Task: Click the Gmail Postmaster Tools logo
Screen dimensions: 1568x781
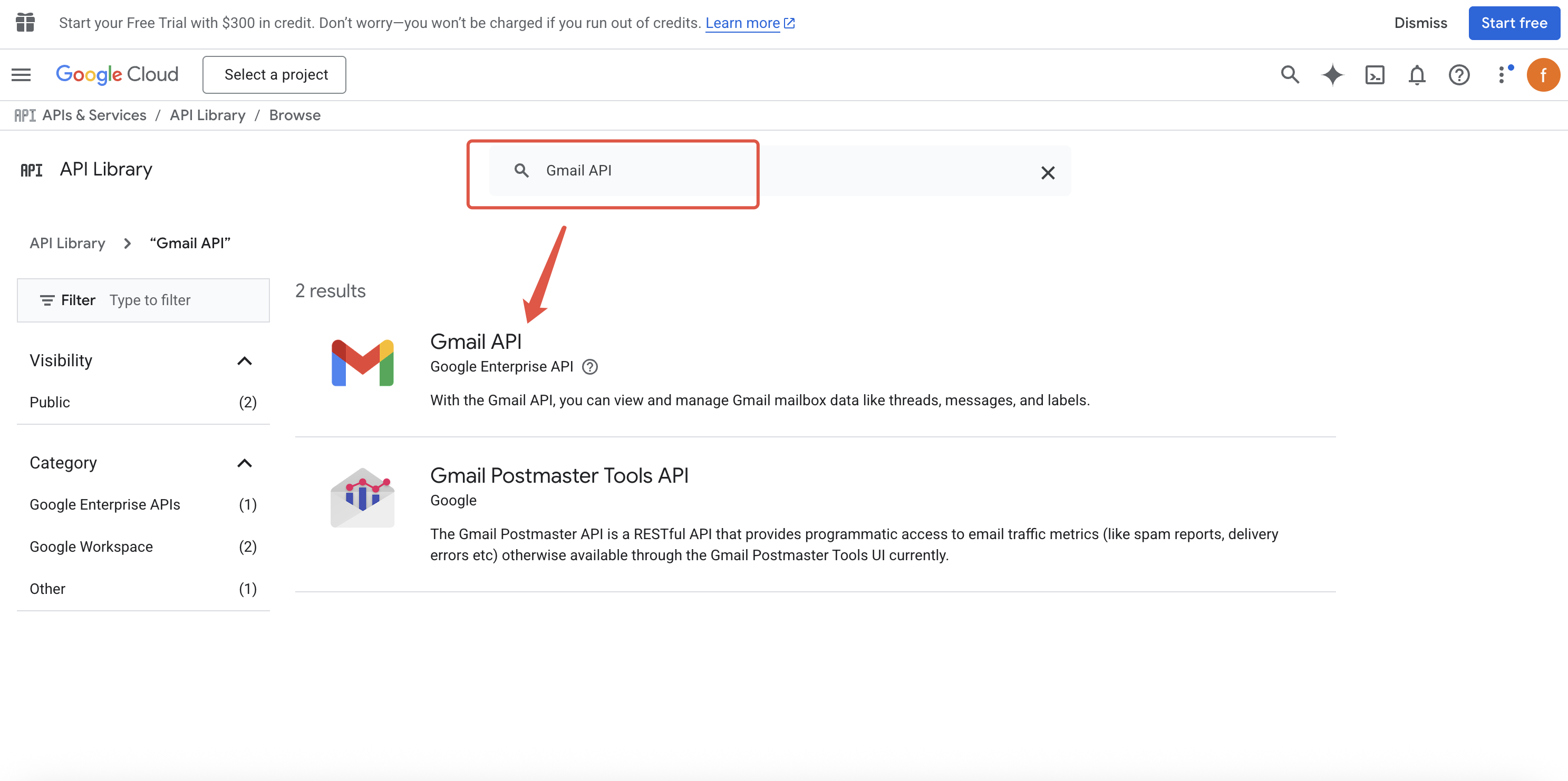Action: 362,497
